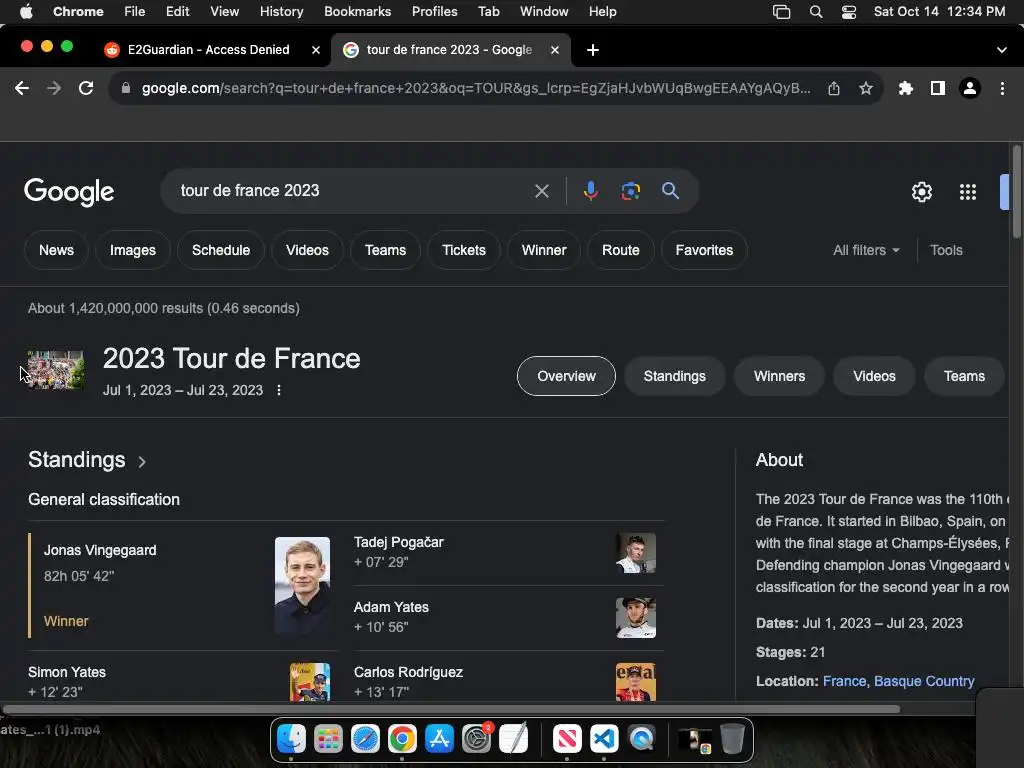Screen dimensions: 1024x768
Task: Start voice search with the microphone
Action: (x=590, y=191)
